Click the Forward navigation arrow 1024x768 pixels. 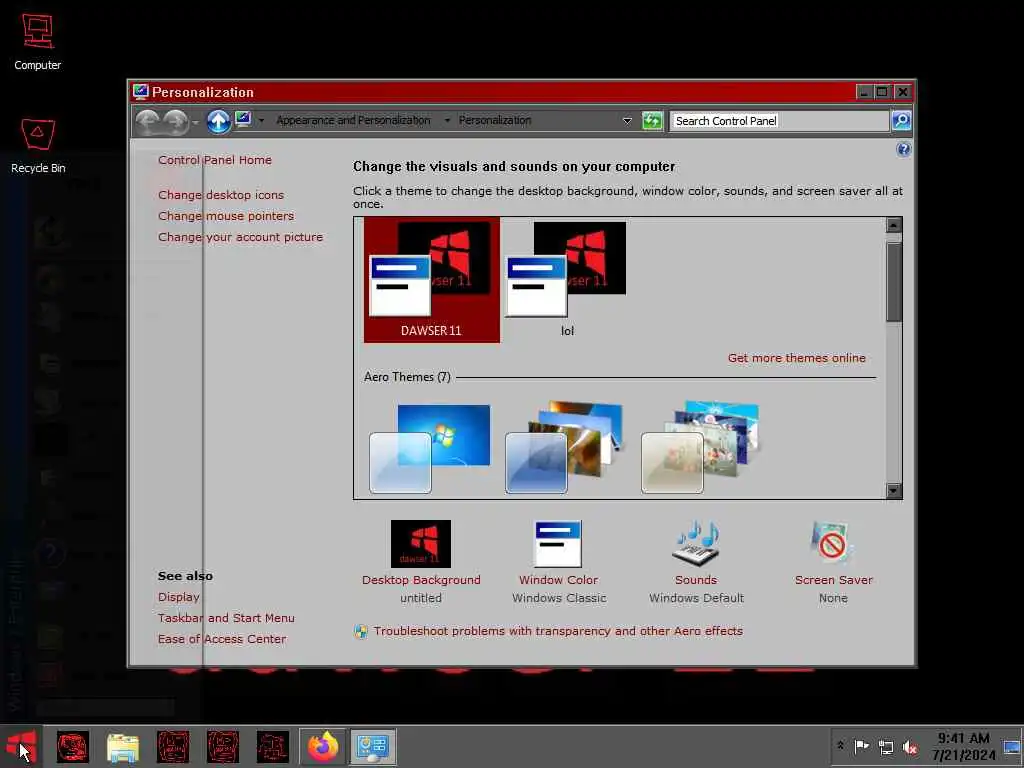tap(175, 121)
